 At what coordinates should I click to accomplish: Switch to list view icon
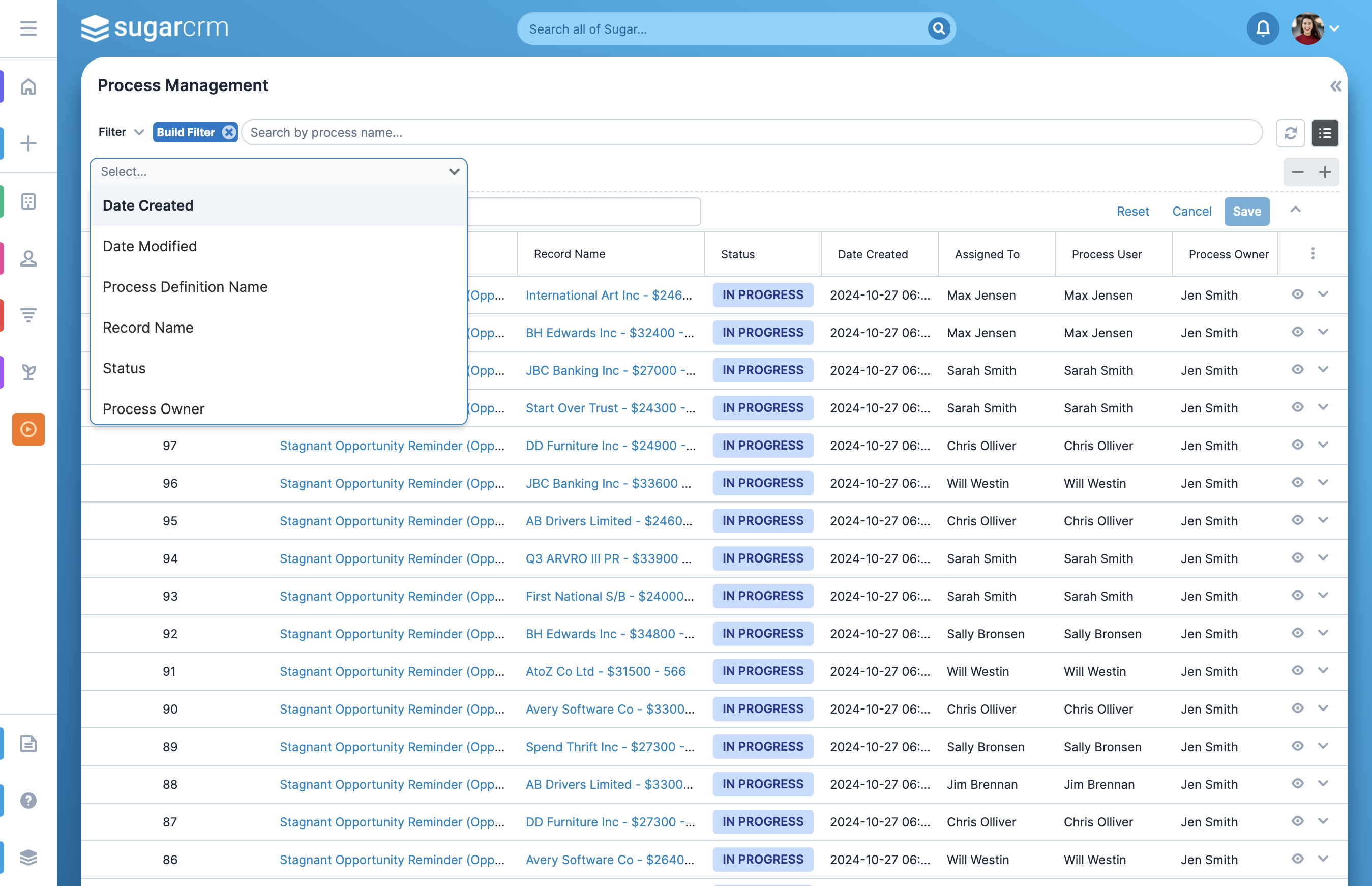(1325, 133)
